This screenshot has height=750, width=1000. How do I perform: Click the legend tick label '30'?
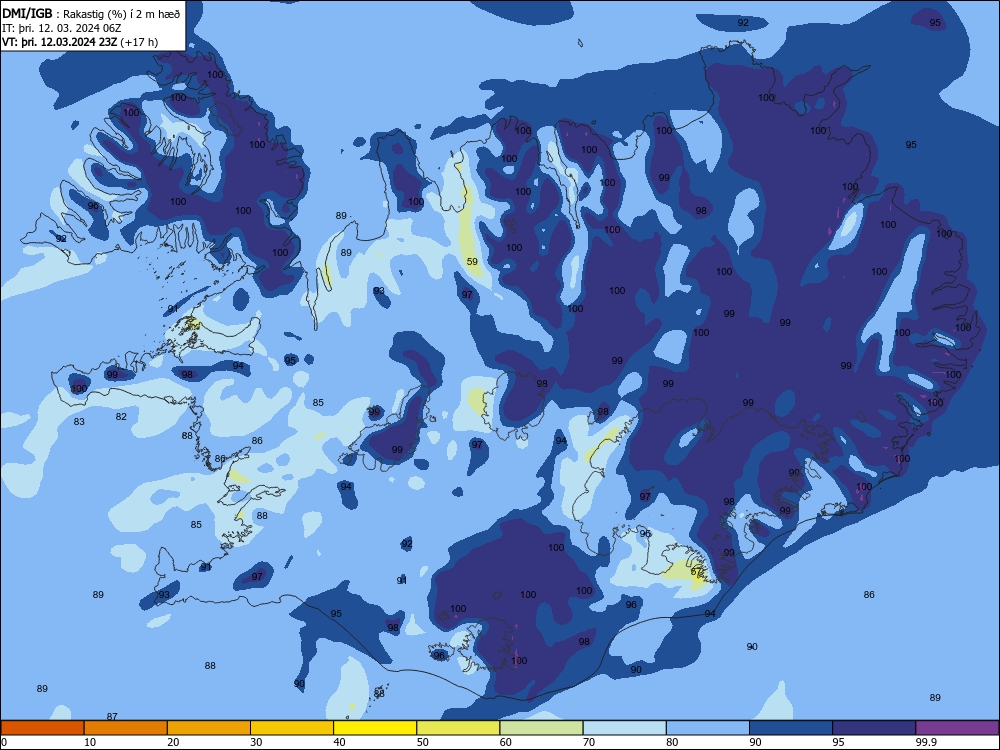coord(256,742)
